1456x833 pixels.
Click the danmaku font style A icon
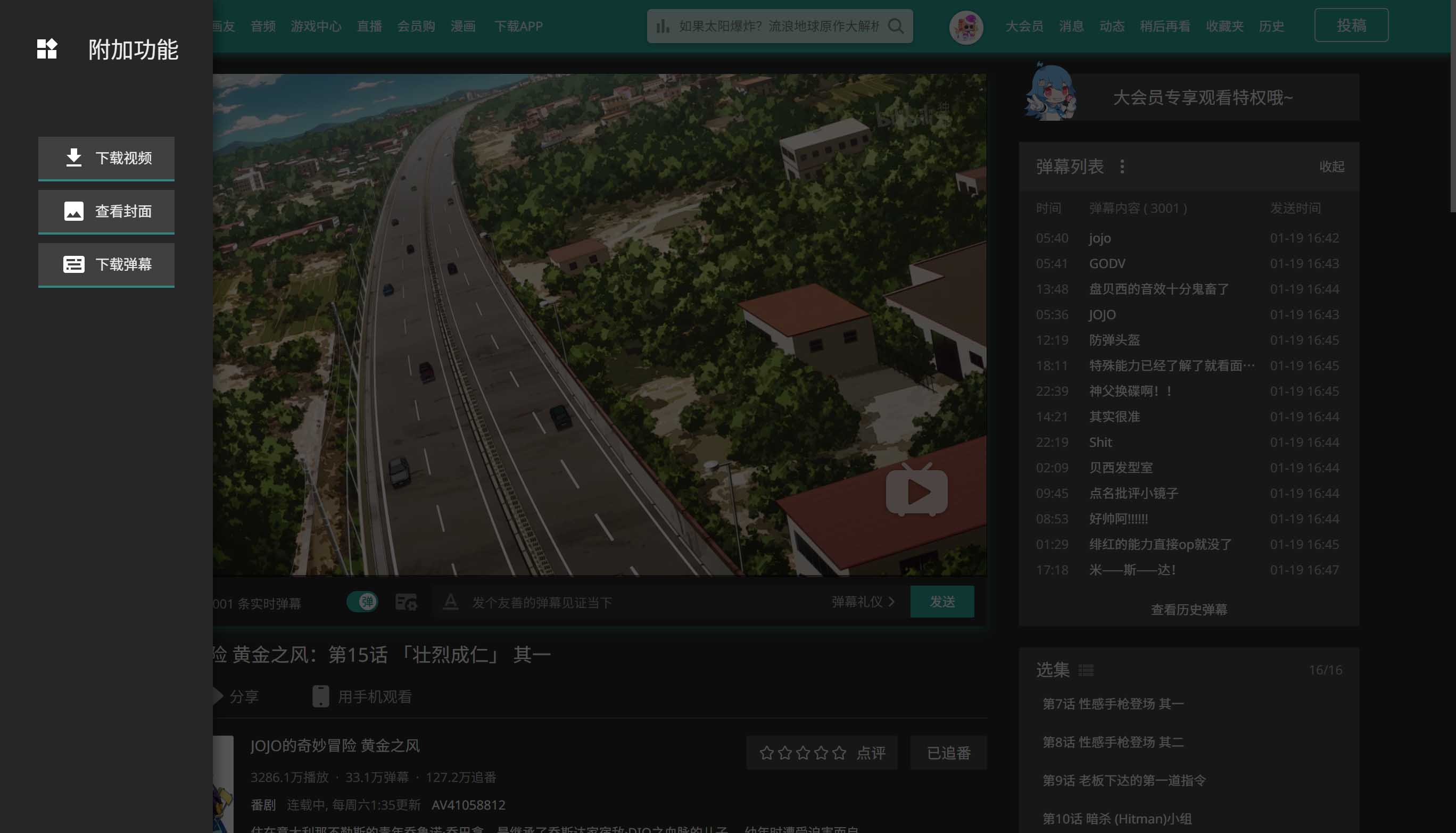pyautogui.click(x=450, y=602)
